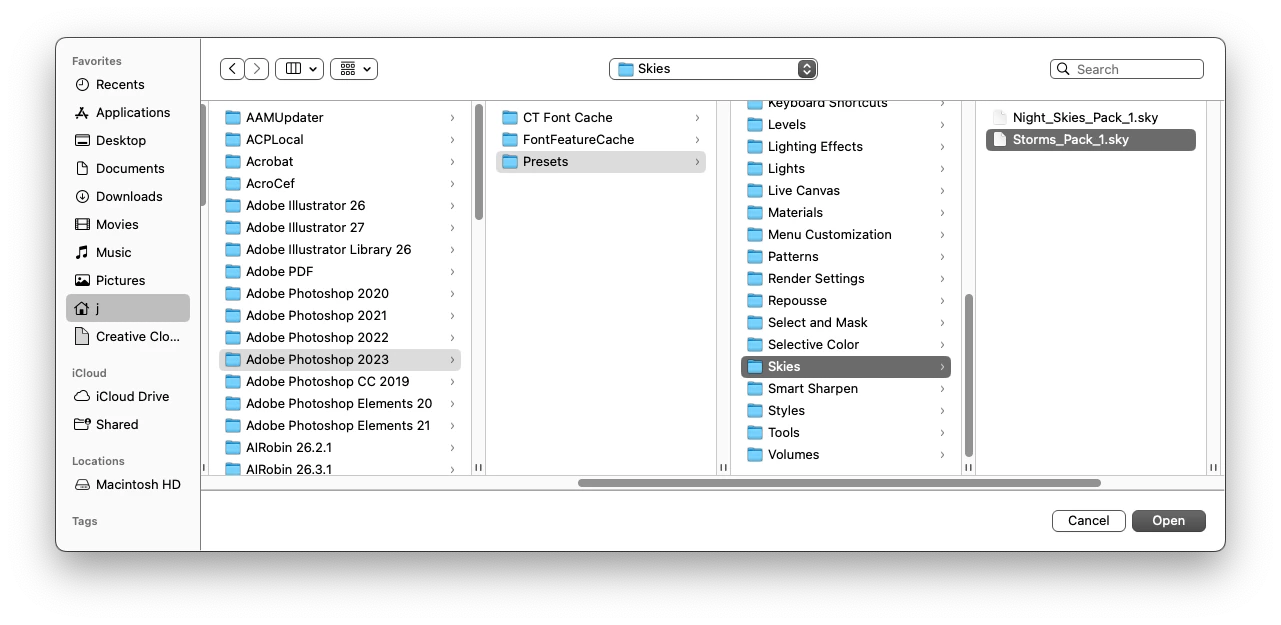Click the Open button

(1169, 521)
